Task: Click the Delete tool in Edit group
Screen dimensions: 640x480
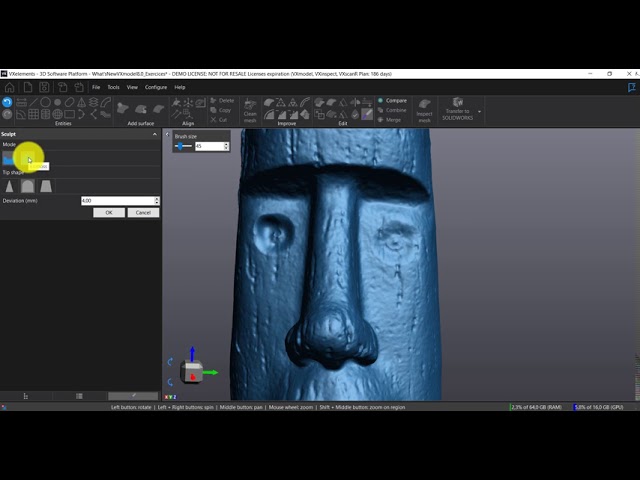Action: [222, 100]
